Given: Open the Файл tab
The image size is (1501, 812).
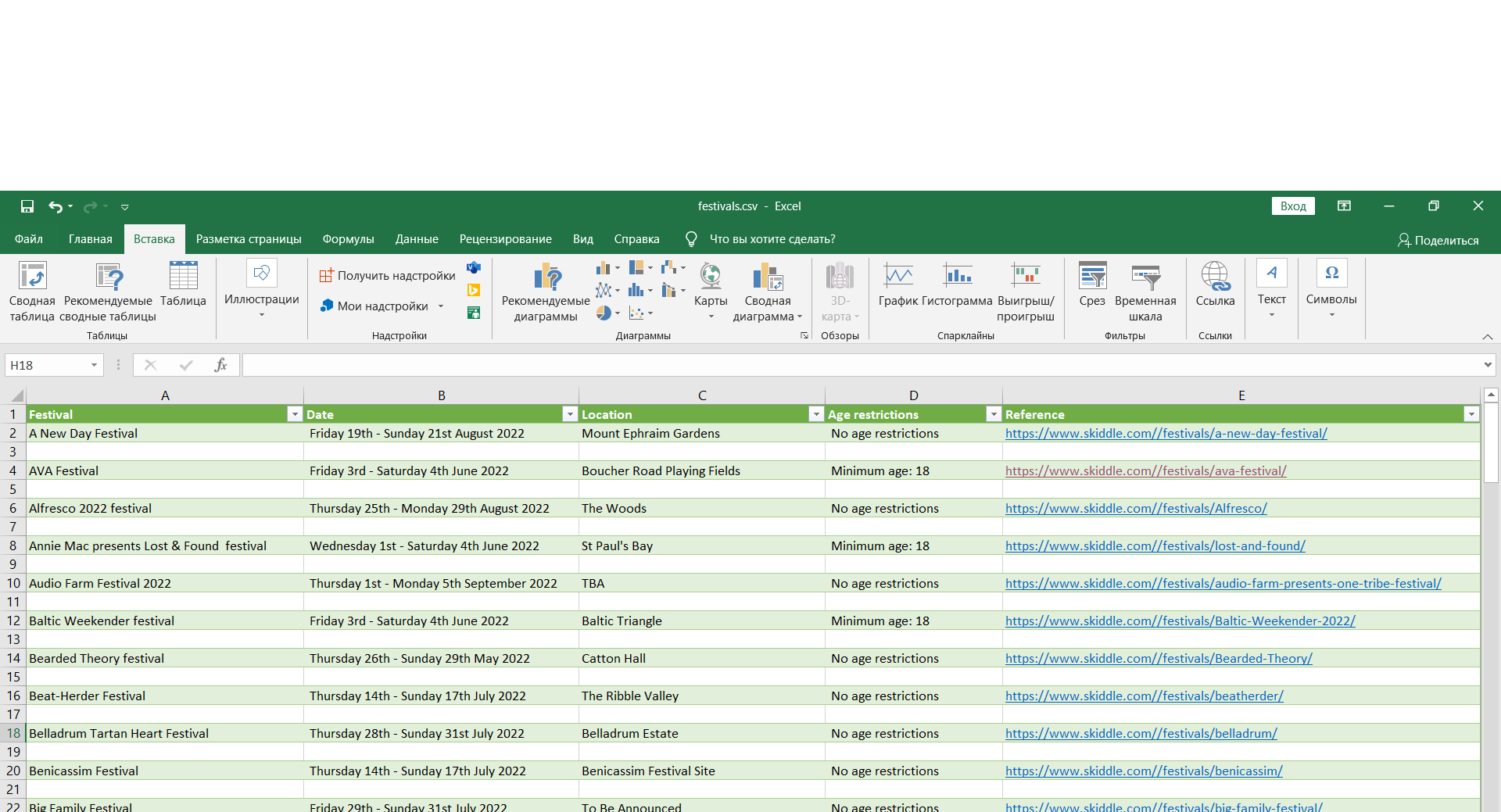Looking at the screenshot, I should [29, 239].
